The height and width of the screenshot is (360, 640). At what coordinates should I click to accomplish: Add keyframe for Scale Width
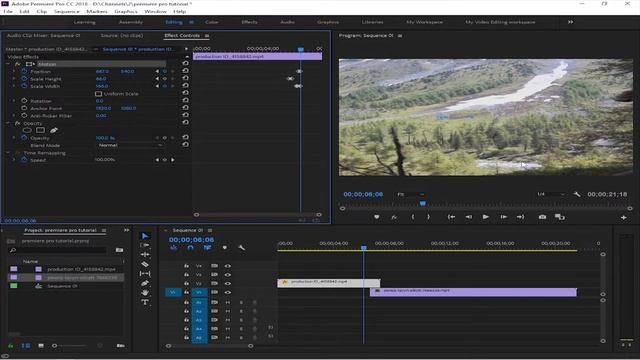165,86
